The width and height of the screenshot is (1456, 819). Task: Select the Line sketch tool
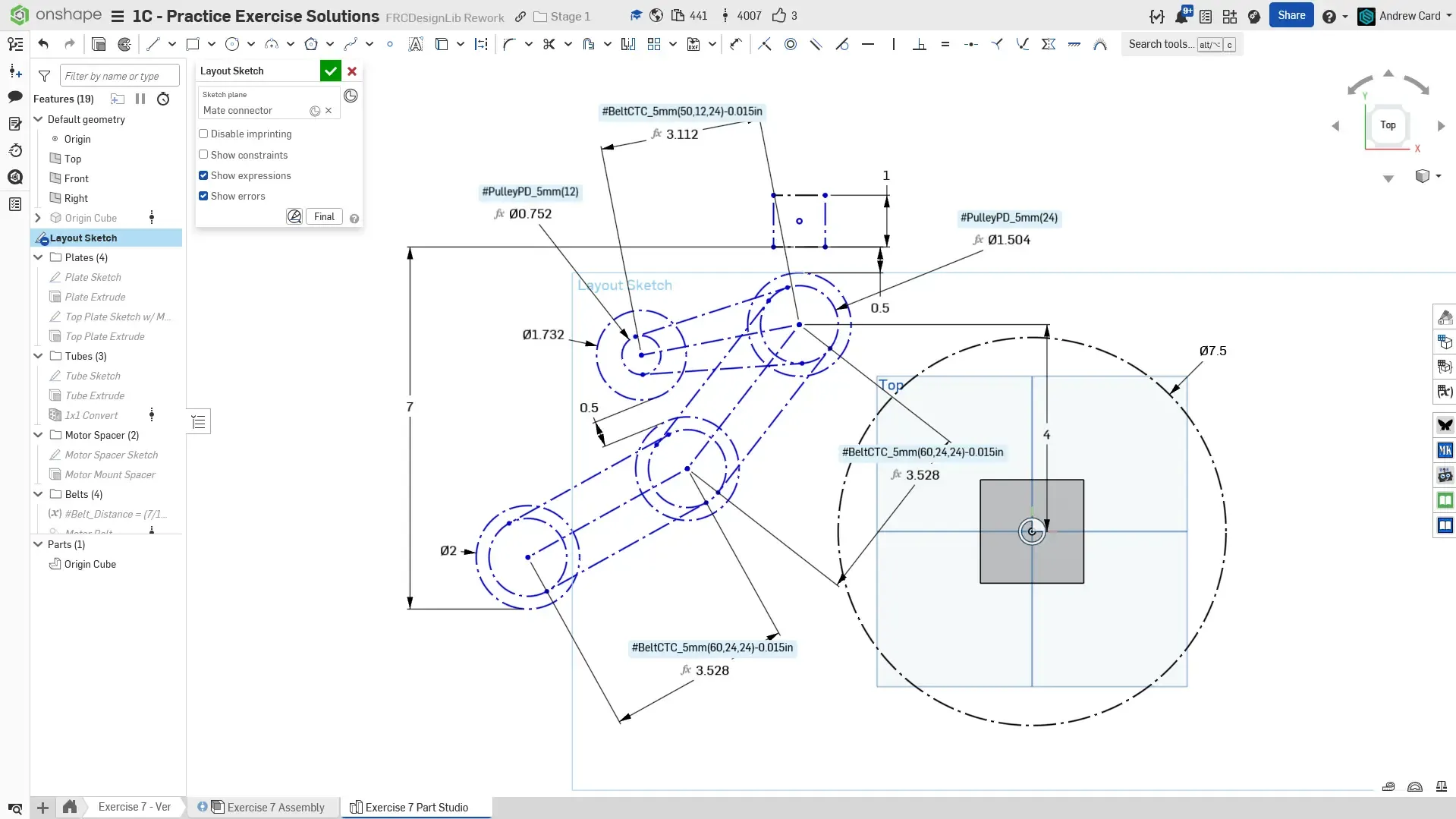coord(153,44)
